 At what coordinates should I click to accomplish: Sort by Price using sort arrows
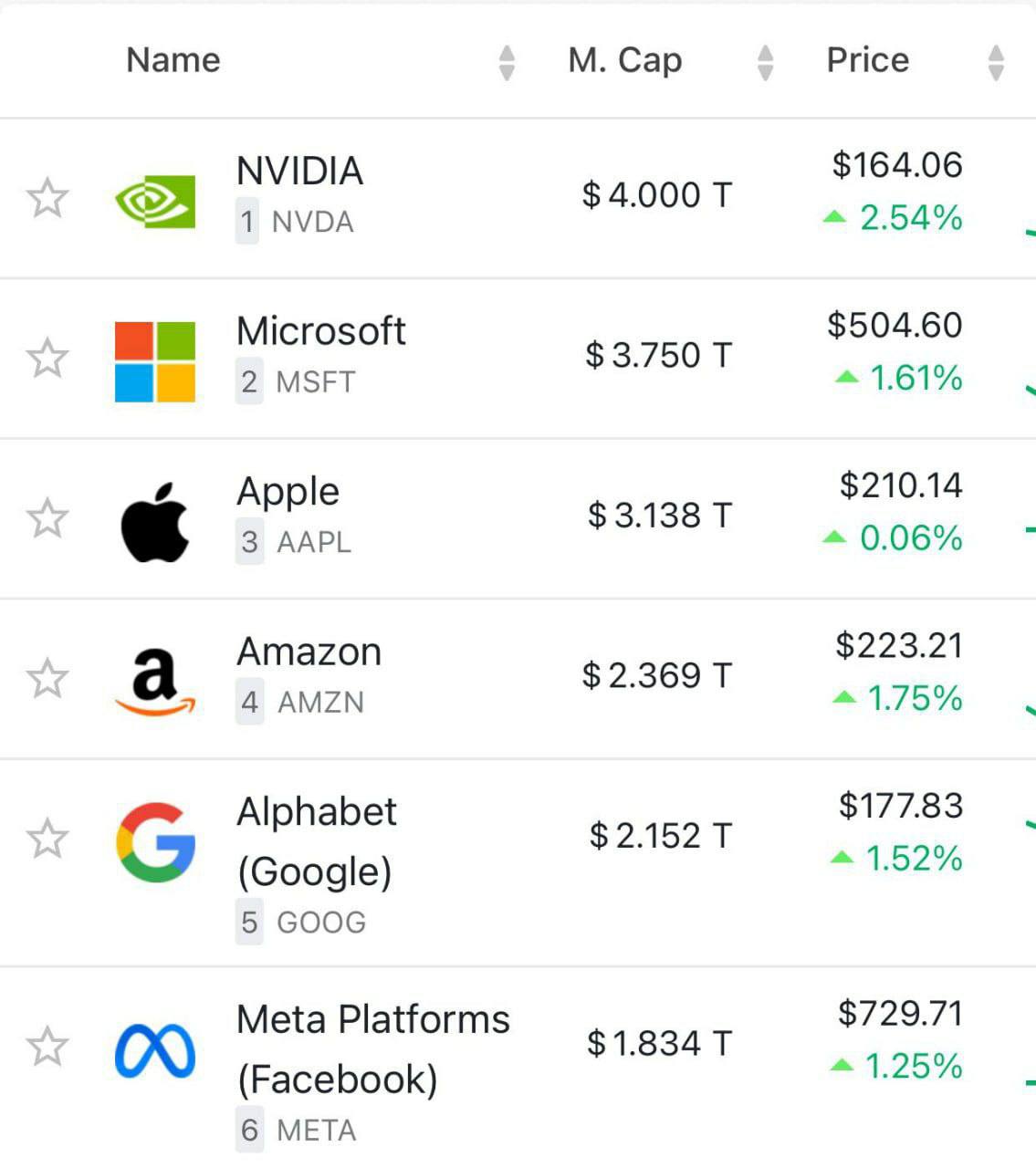click(x=996, y=63)
